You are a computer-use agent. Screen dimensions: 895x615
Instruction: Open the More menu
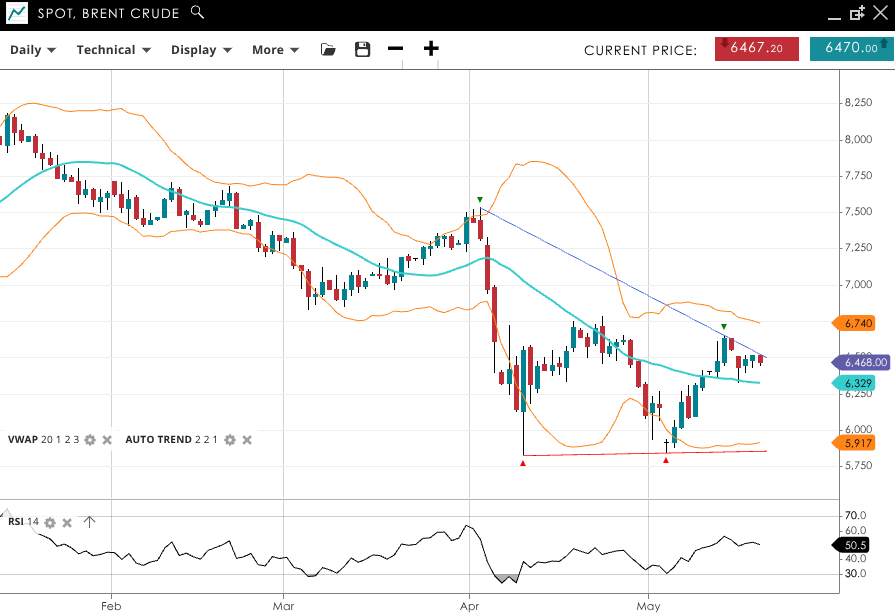[275, 49]
